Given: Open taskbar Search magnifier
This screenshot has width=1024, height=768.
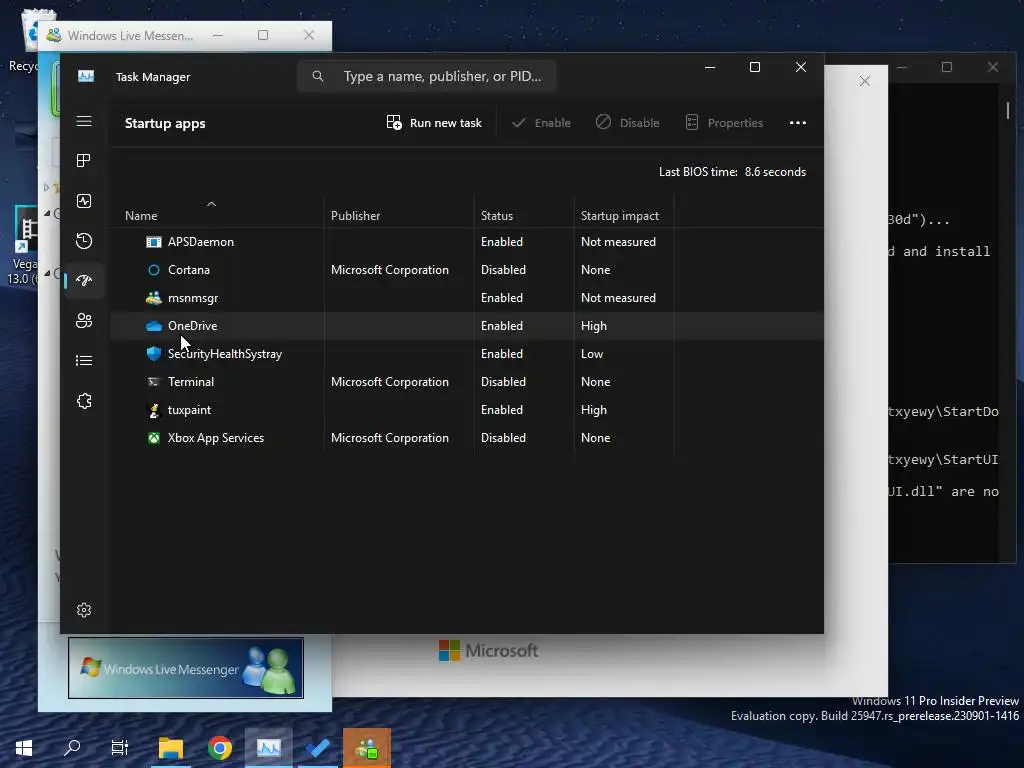Looking at the screenshot, I should 72,748.
